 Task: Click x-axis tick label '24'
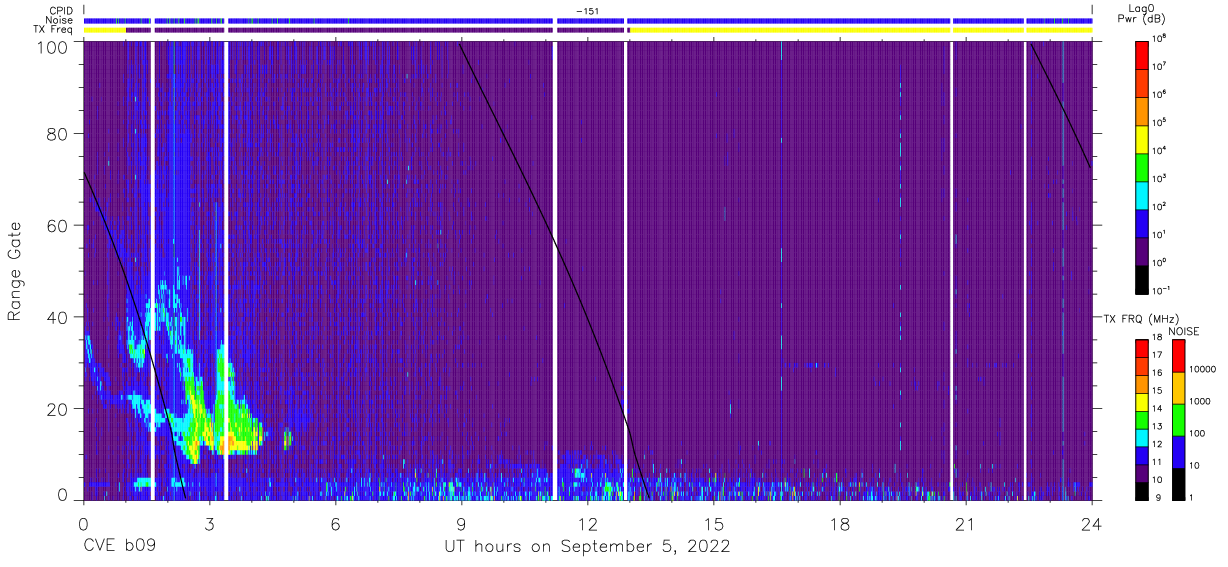pyautogui.click(x=1092, y=524)
